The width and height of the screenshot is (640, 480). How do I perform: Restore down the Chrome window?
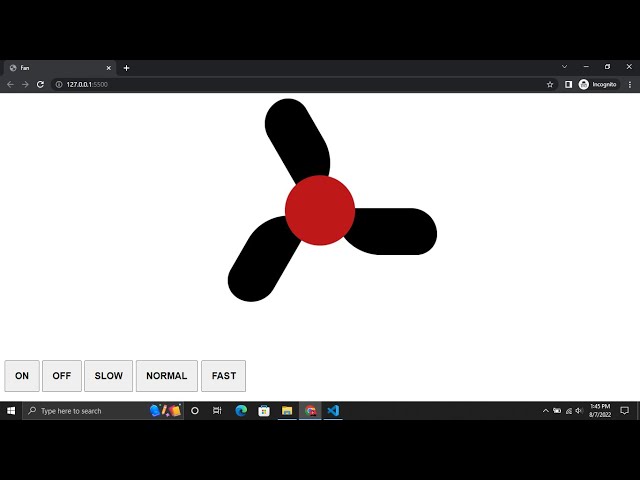pyautogui.click(x=607, y=67)
